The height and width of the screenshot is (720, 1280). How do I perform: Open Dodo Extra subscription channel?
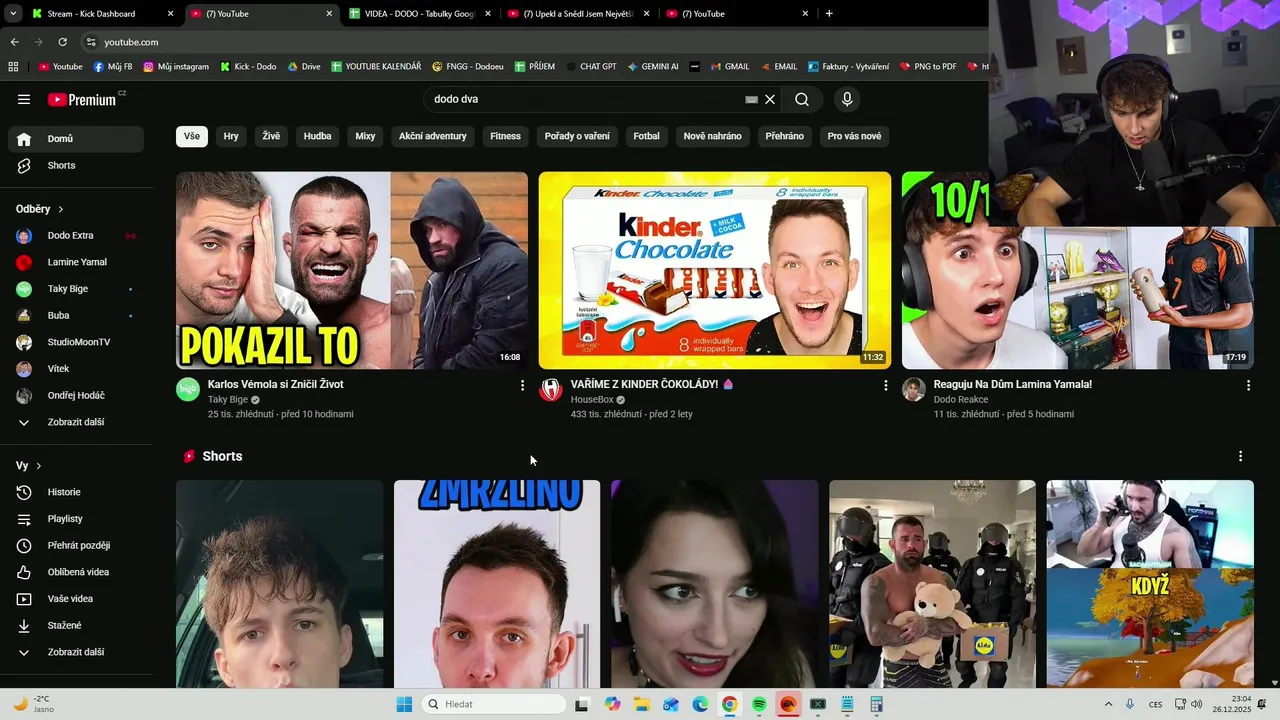point(76,236)
